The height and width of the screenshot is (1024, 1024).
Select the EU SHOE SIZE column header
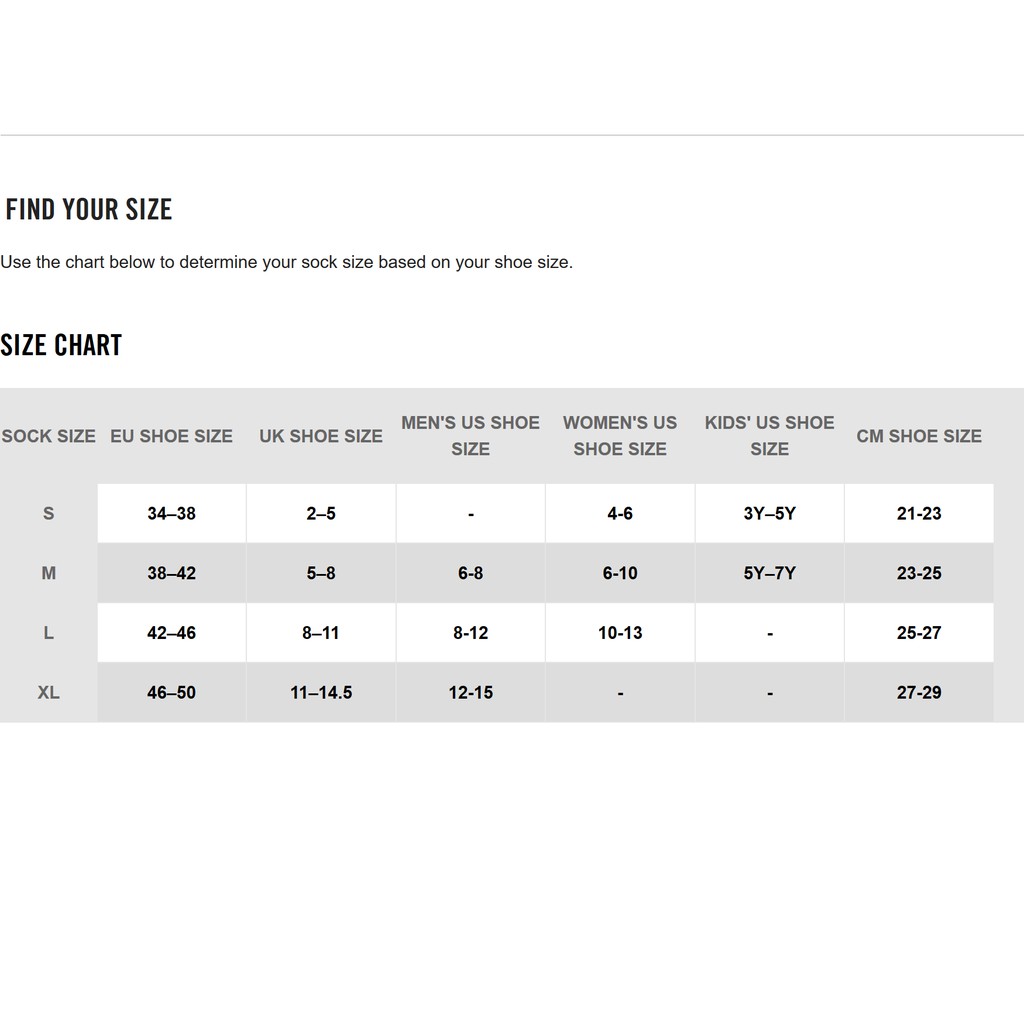pyautogui.click(x=171, y=436)
